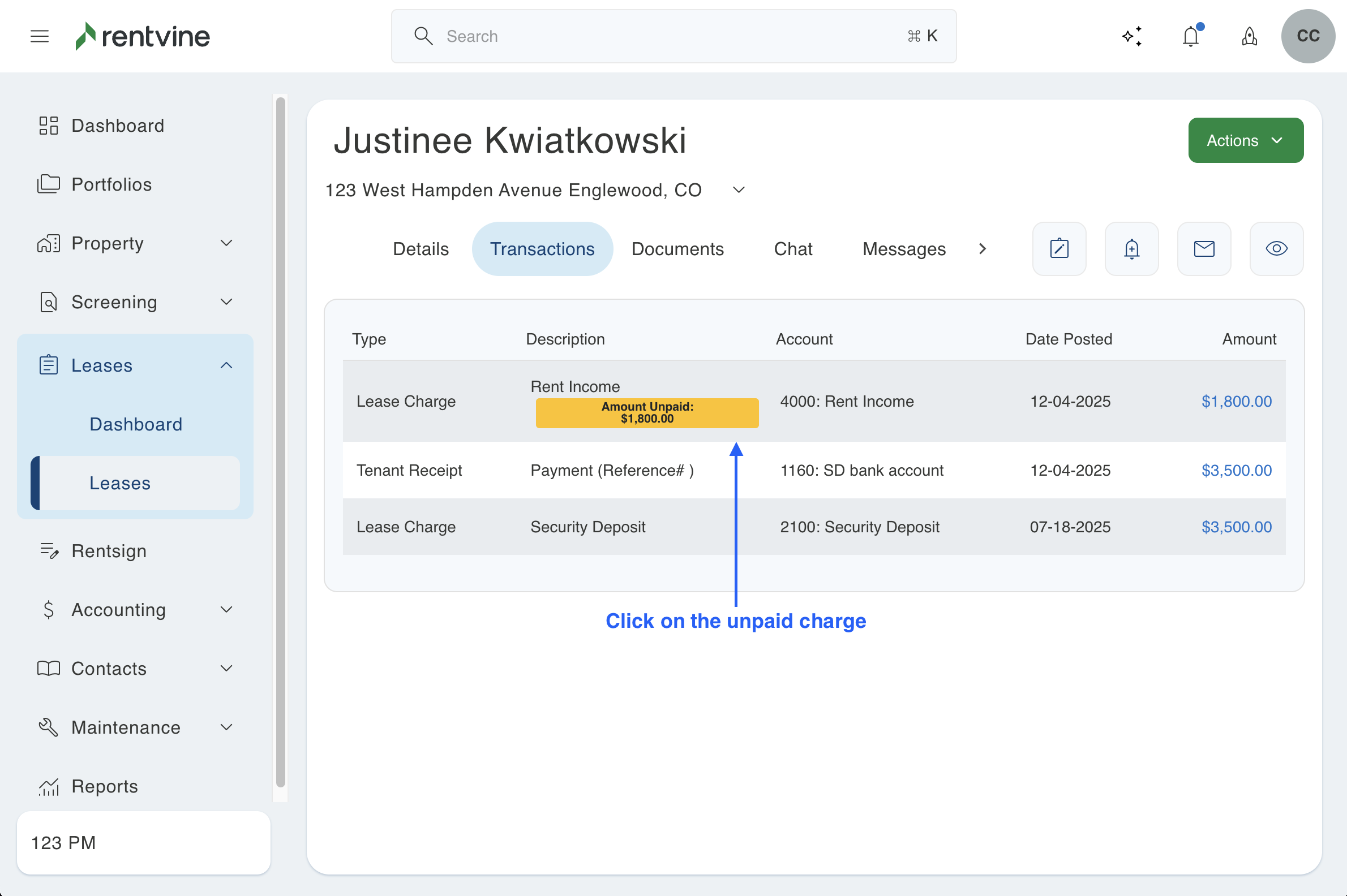Open the hamburger menu icon
Viewport: 1347px width, 896px height.
click(x=40, y=36)
